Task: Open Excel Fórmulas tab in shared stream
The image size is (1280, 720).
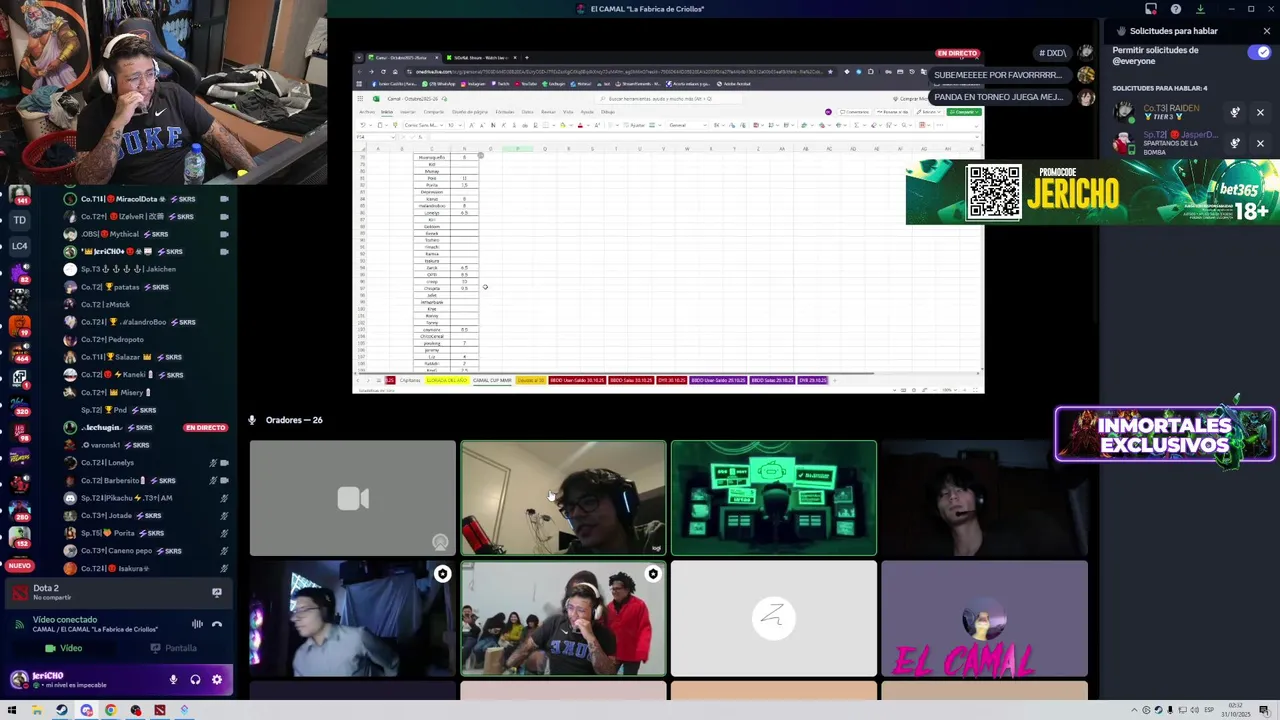Action: (x=505, y=112)
